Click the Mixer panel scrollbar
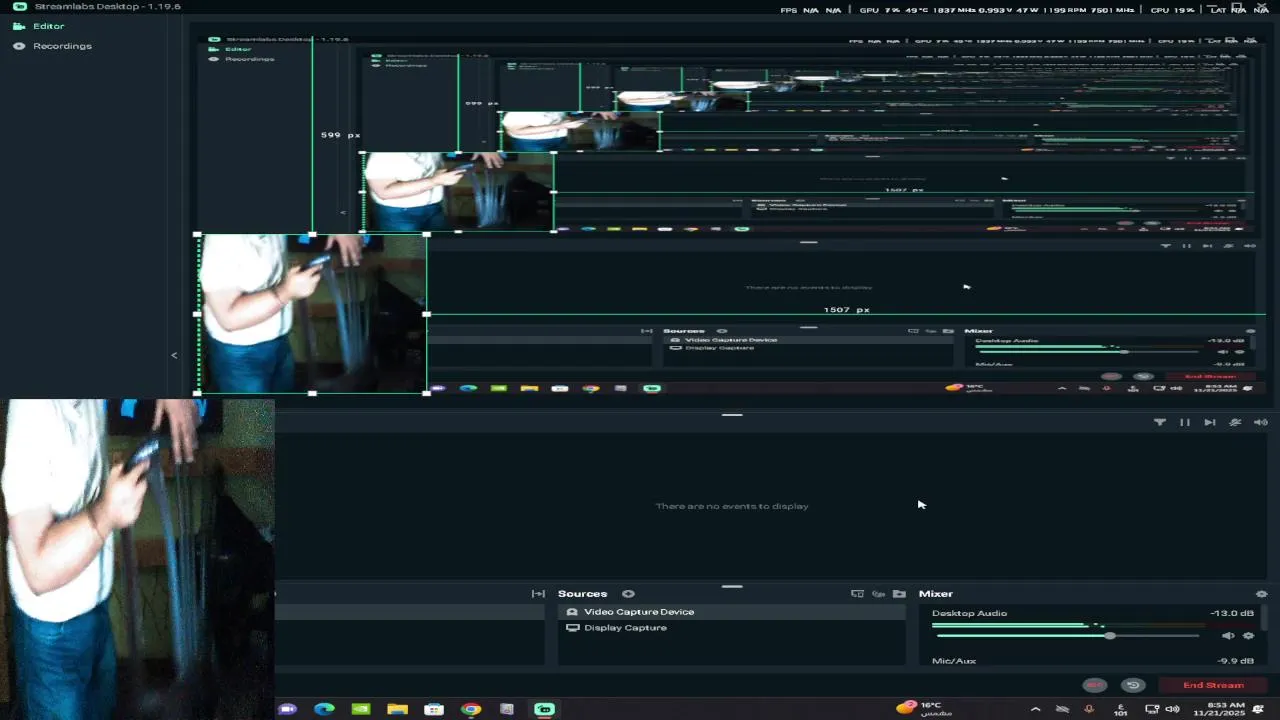1280x720 pixels. coord(1264,619)
